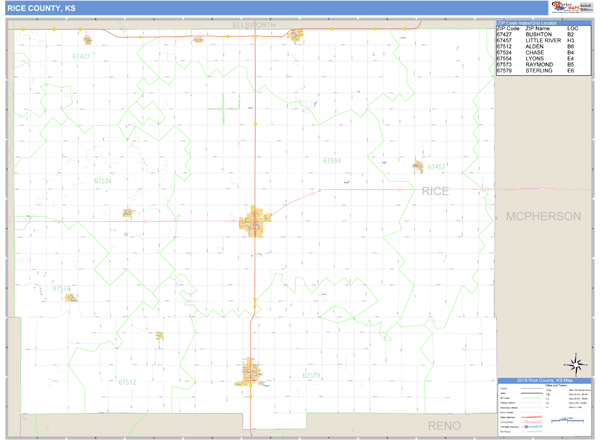
Task: Click the green ZIP code legend line
Action: (532, 398)
